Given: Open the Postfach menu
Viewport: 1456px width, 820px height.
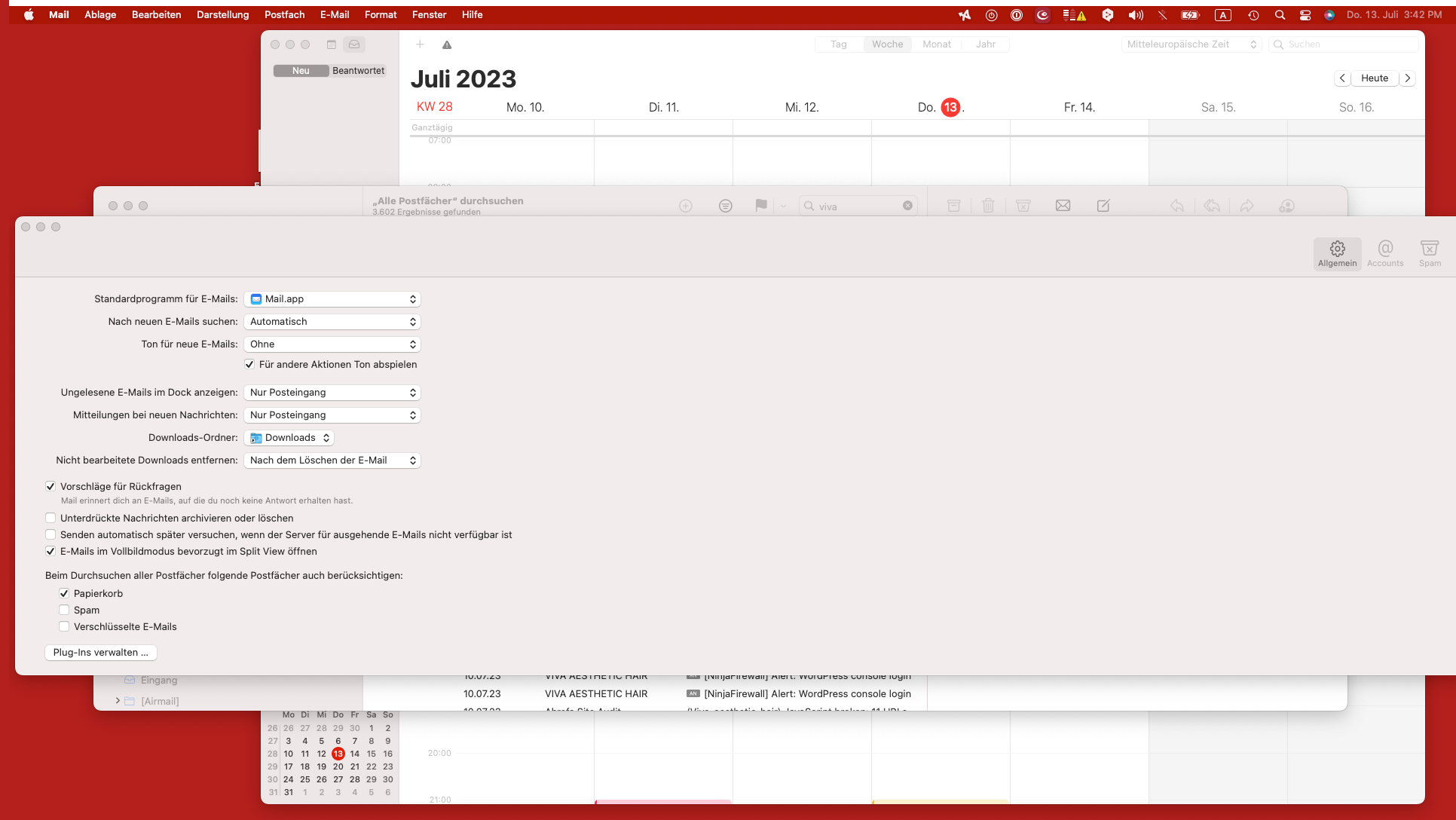Looking at the screenshot, I should 284,15.
